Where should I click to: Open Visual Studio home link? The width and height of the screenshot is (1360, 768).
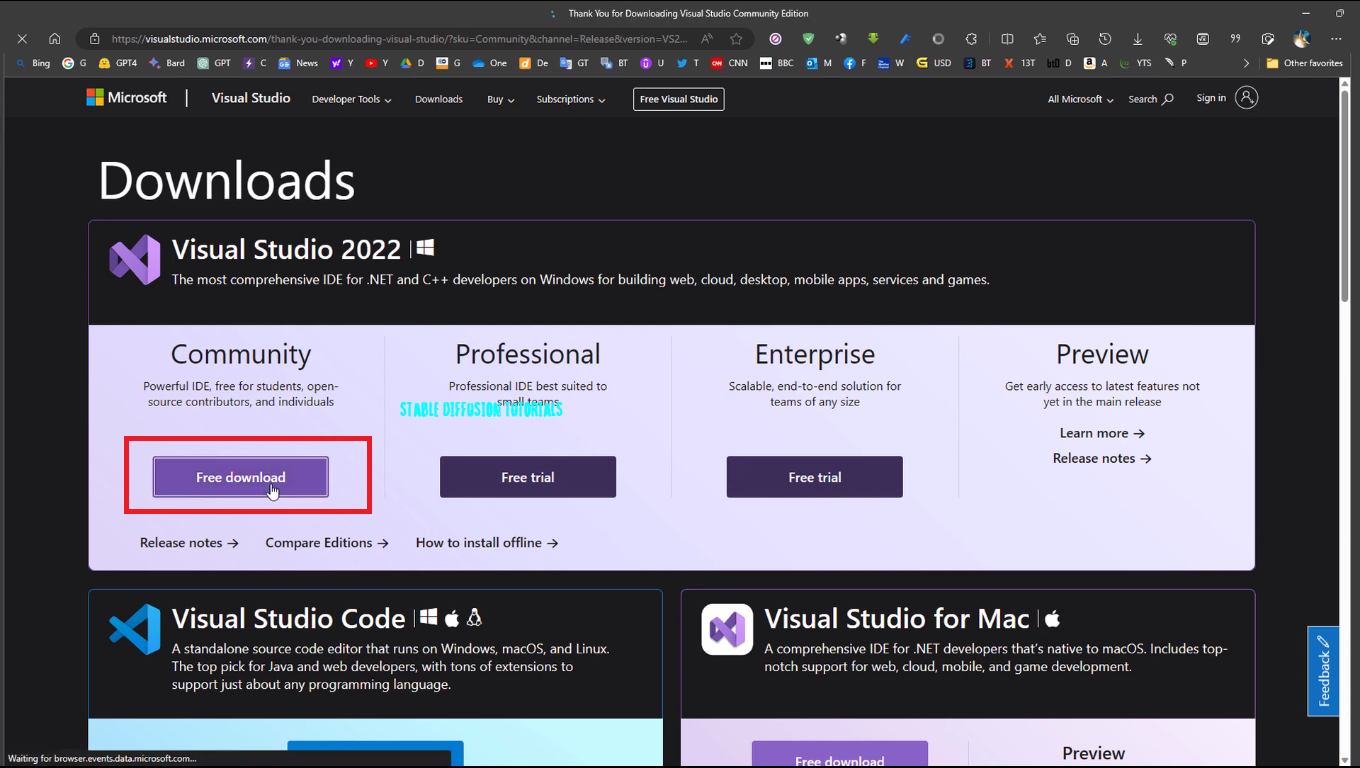tap(251, 98)
